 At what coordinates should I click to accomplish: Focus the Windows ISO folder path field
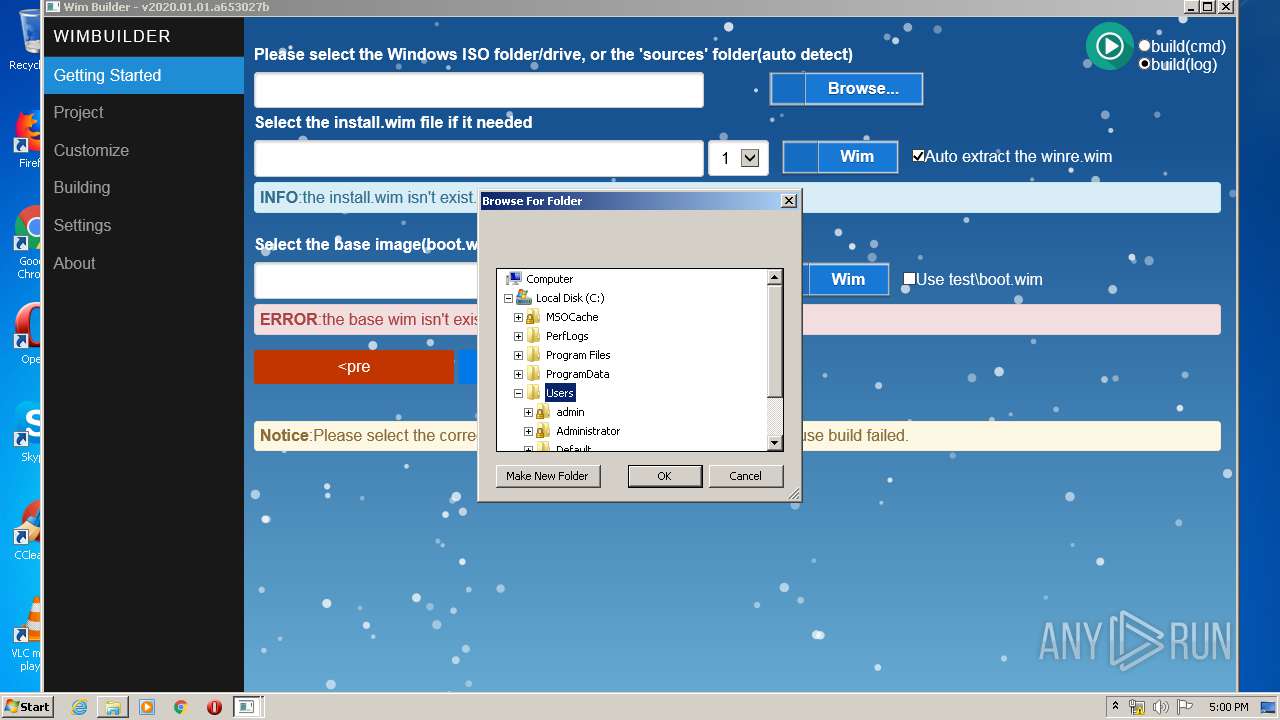click(x=479, y=89)
